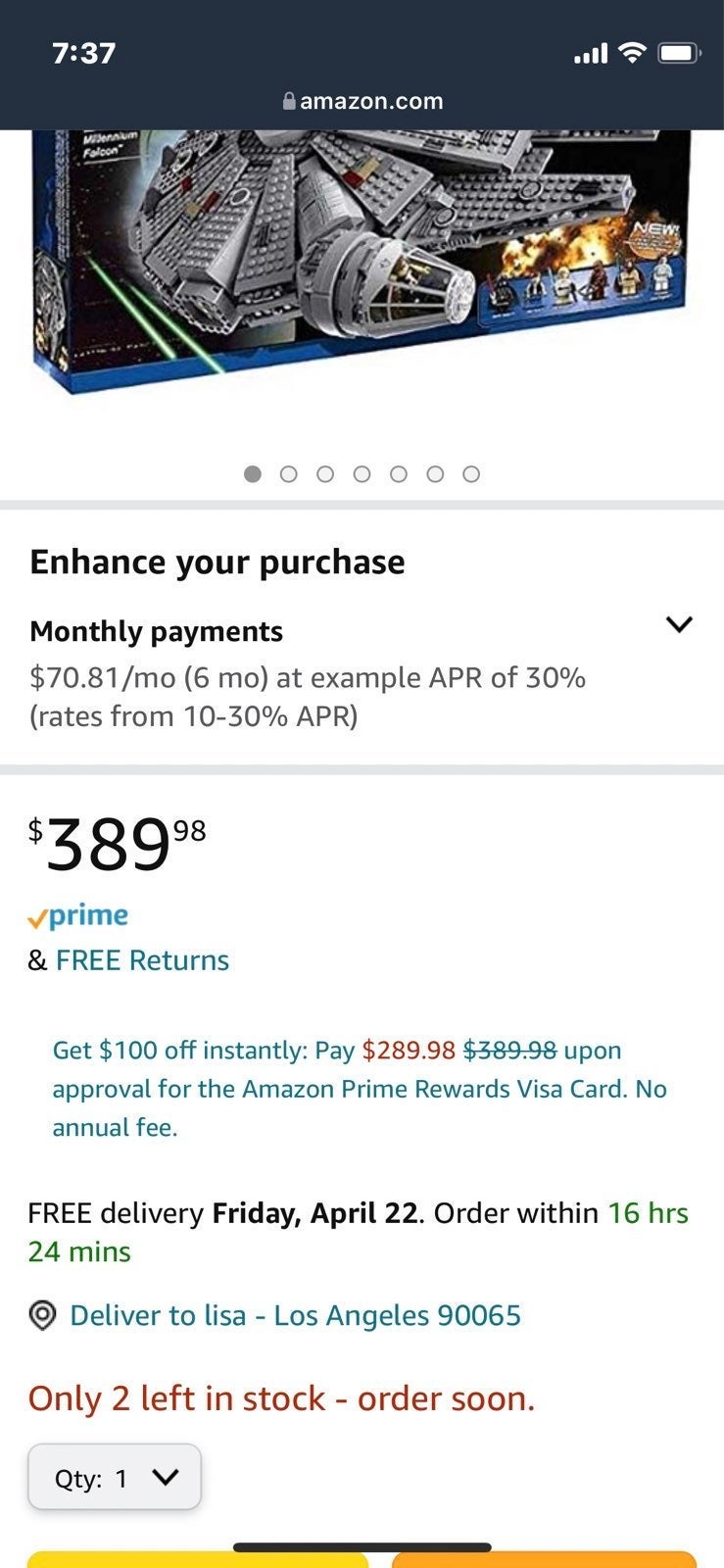Open the FREE Returns link
Image resolution: width=724 pixels, height=1568 pixels.
click(142, 960)
